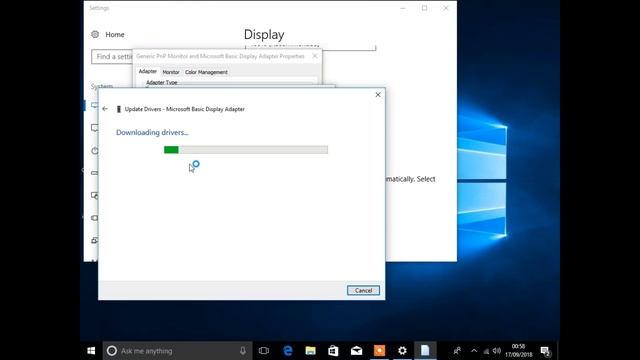The height and width of the screenshot is (360, 640).
Task: Click the Cortana circle icon
Action: pyautogui.click(x=112, y=351)
